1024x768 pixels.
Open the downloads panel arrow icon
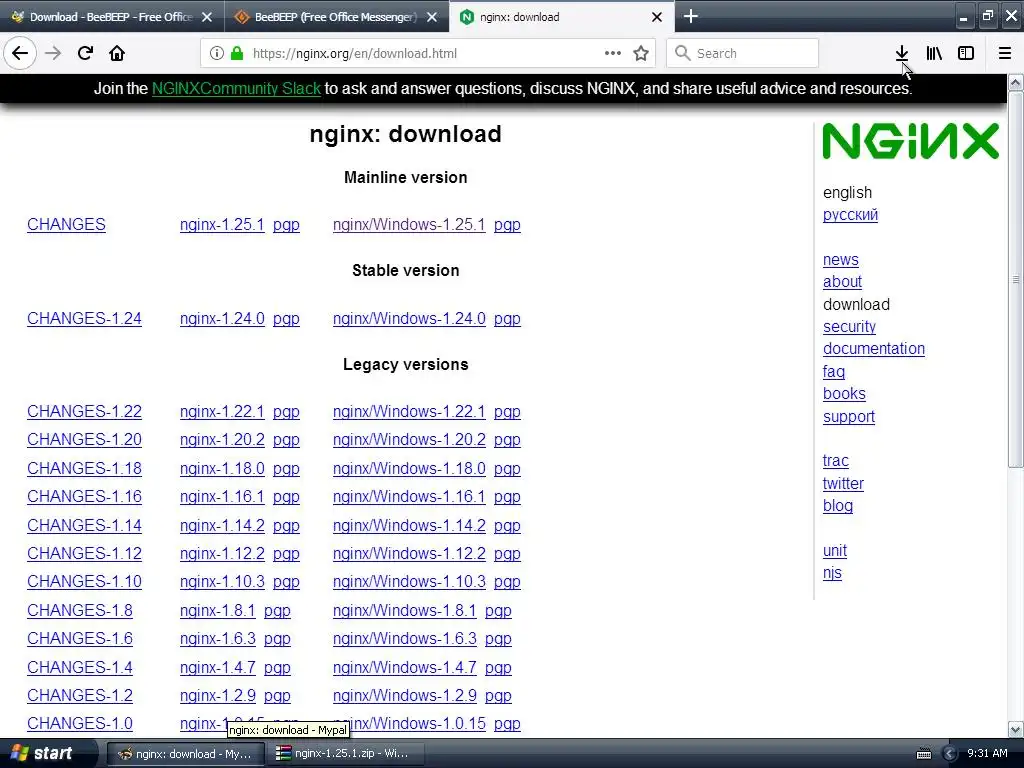click(902, 54)
